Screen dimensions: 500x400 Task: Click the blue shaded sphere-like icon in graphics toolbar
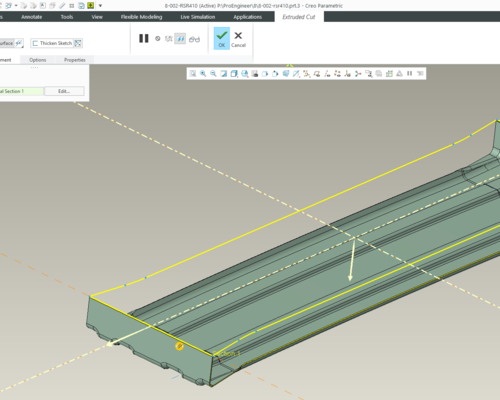tap(286, 74)
